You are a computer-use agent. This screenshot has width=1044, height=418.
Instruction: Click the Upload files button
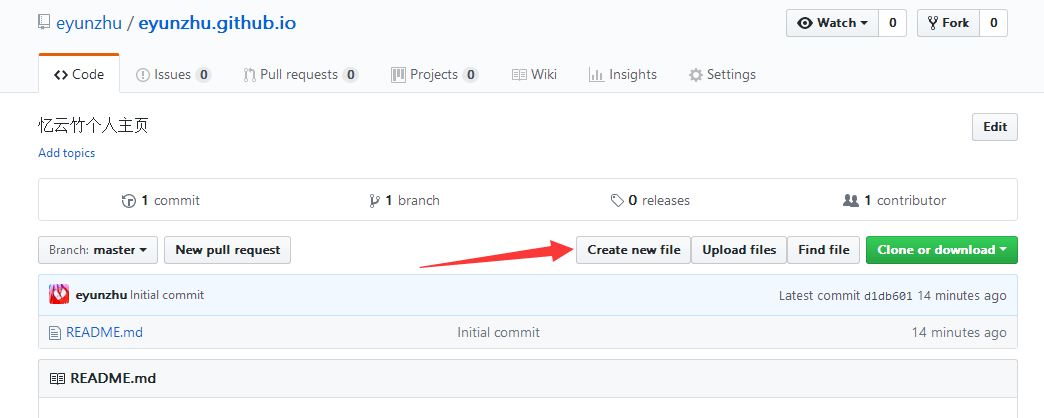tap(739, 250)
